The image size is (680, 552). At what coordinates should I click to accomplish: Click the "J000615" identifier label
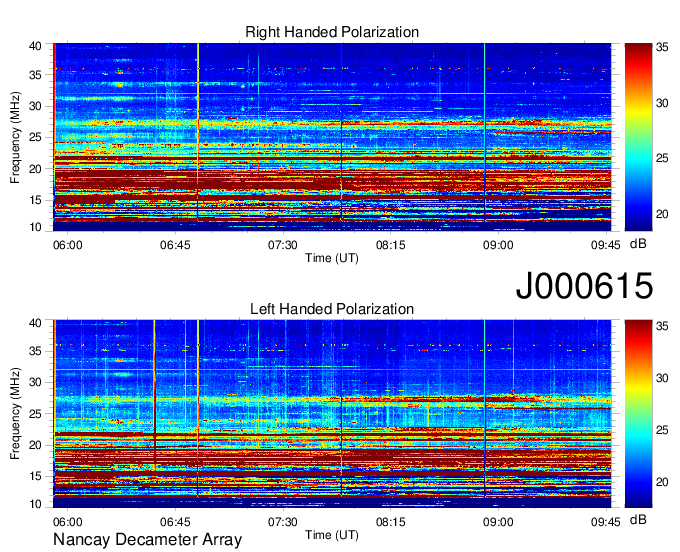(x=584, y=286)
